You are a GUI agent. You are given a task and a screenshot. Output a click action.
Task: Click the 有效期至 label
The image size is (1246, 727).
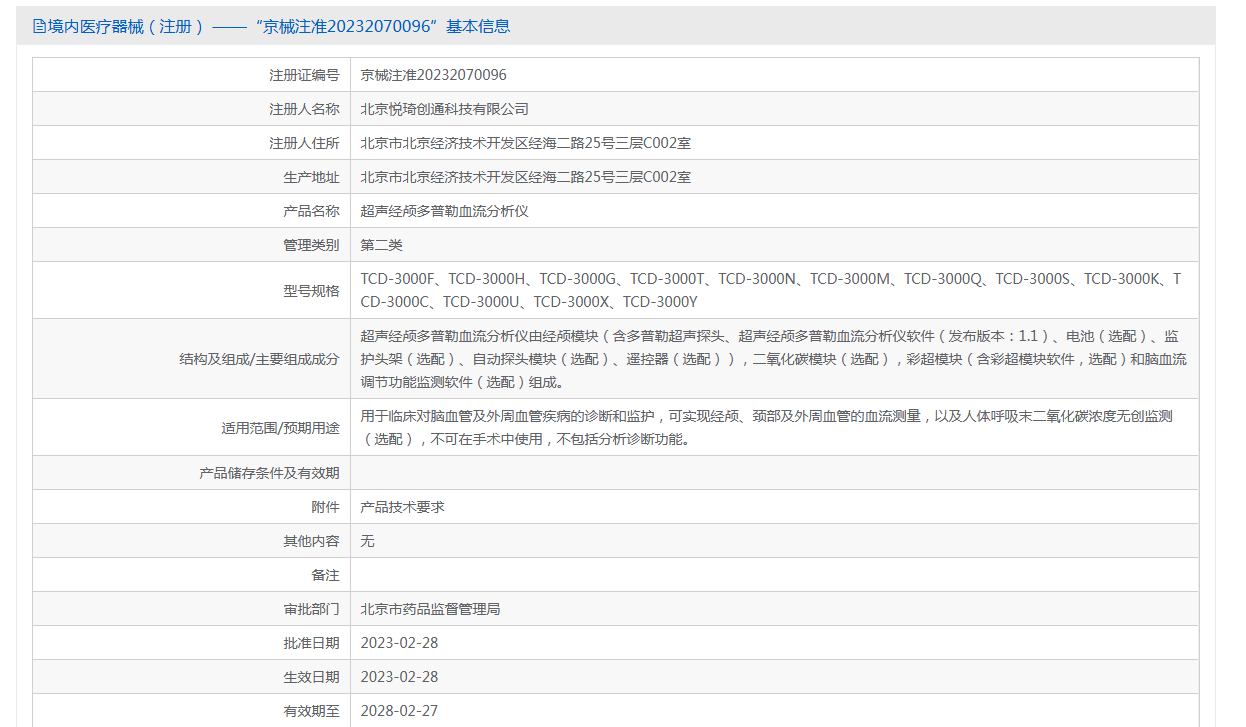311,711
